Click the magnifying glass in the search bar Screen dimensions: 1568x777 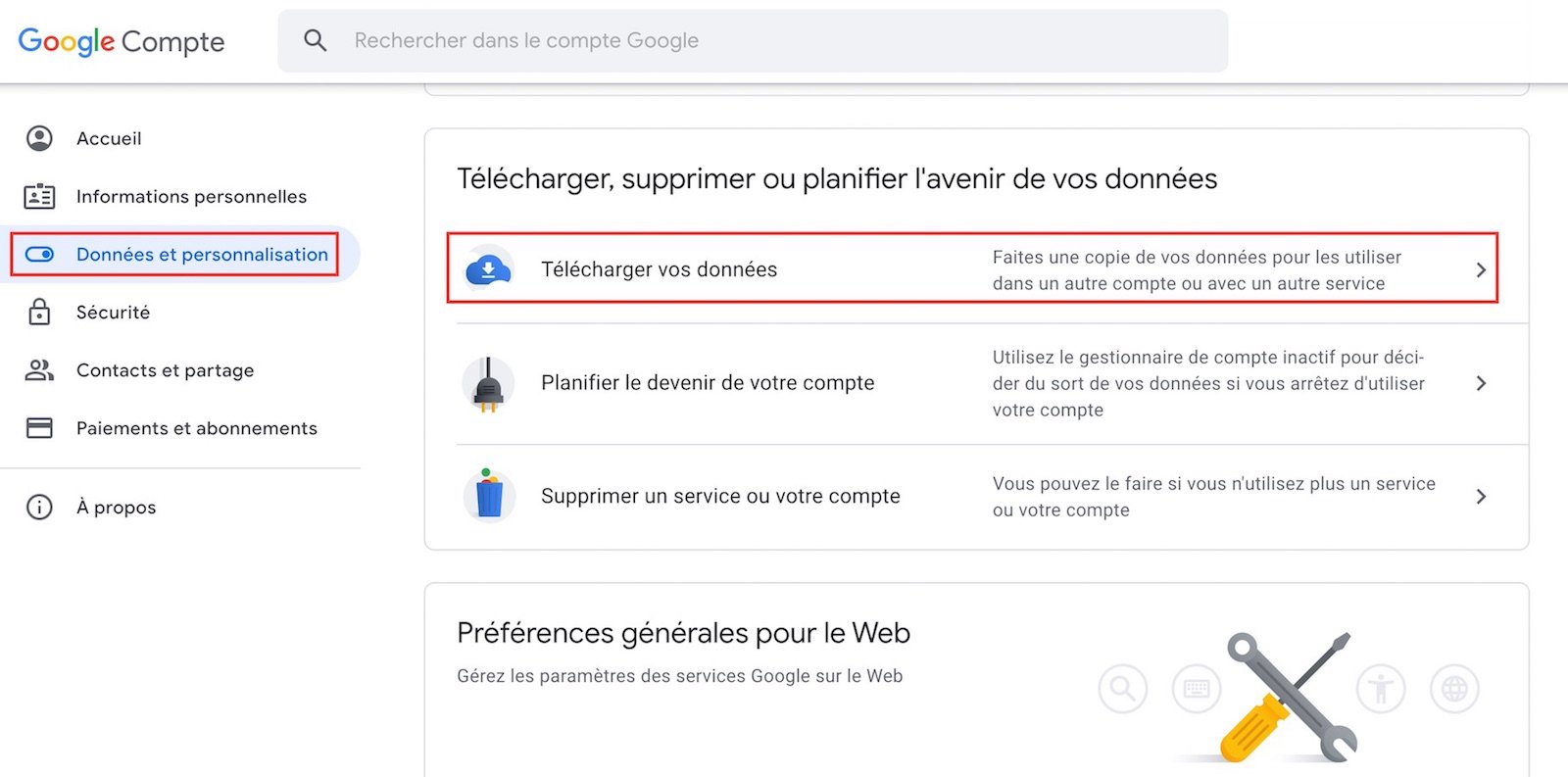(x=315, y=40)
